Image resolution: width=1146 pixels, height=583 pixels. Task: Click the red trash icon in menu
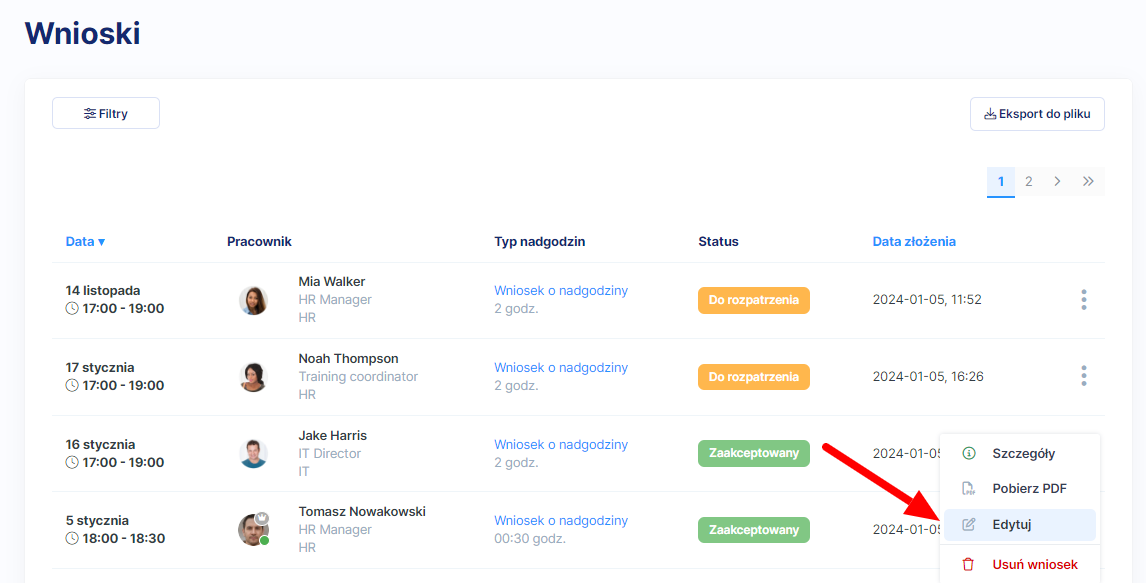(968, 564)
